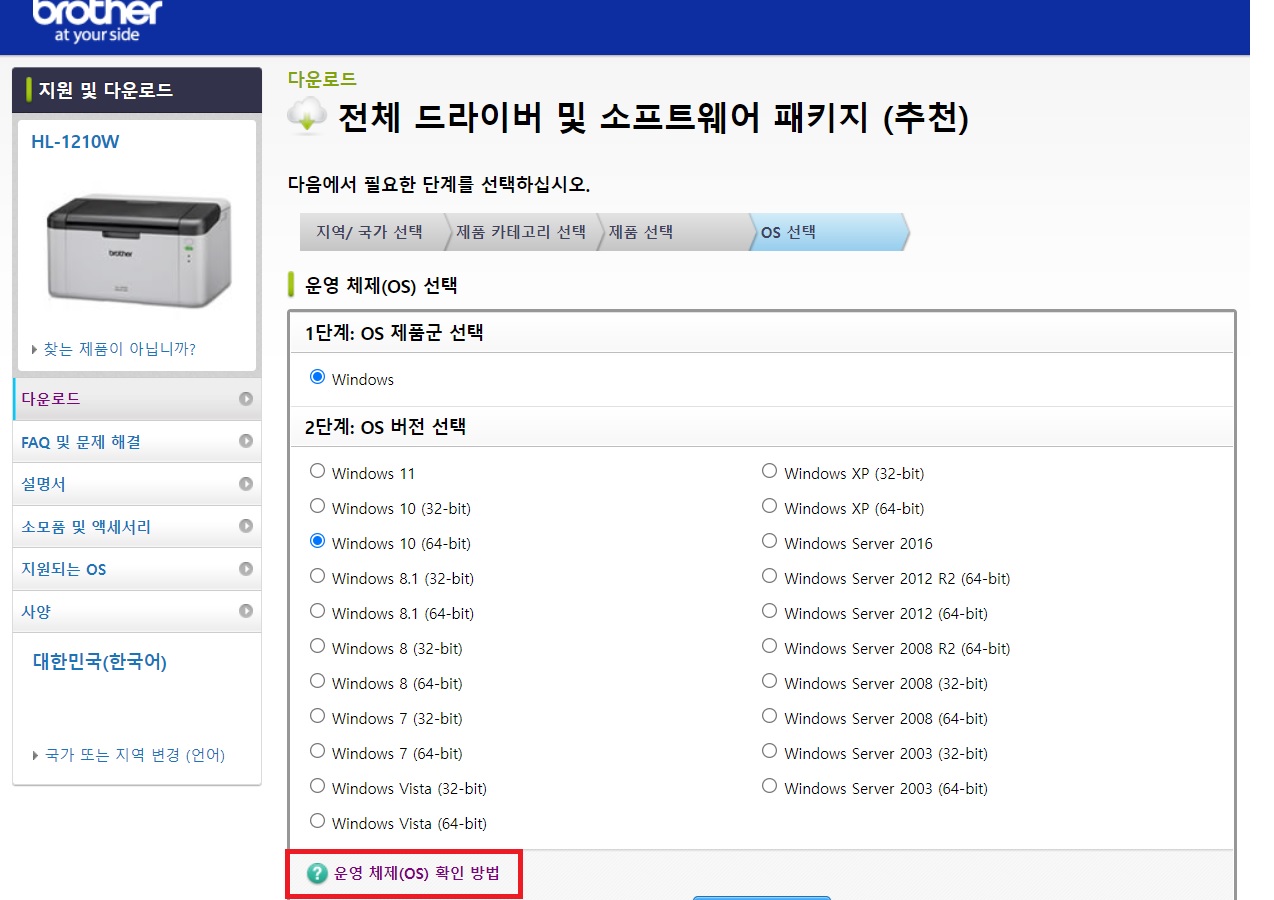Viewport: 1274px width, 900px height.
Task: Click the arrow icon beside 다운로드 menu
Action: (x=246, y=399)
